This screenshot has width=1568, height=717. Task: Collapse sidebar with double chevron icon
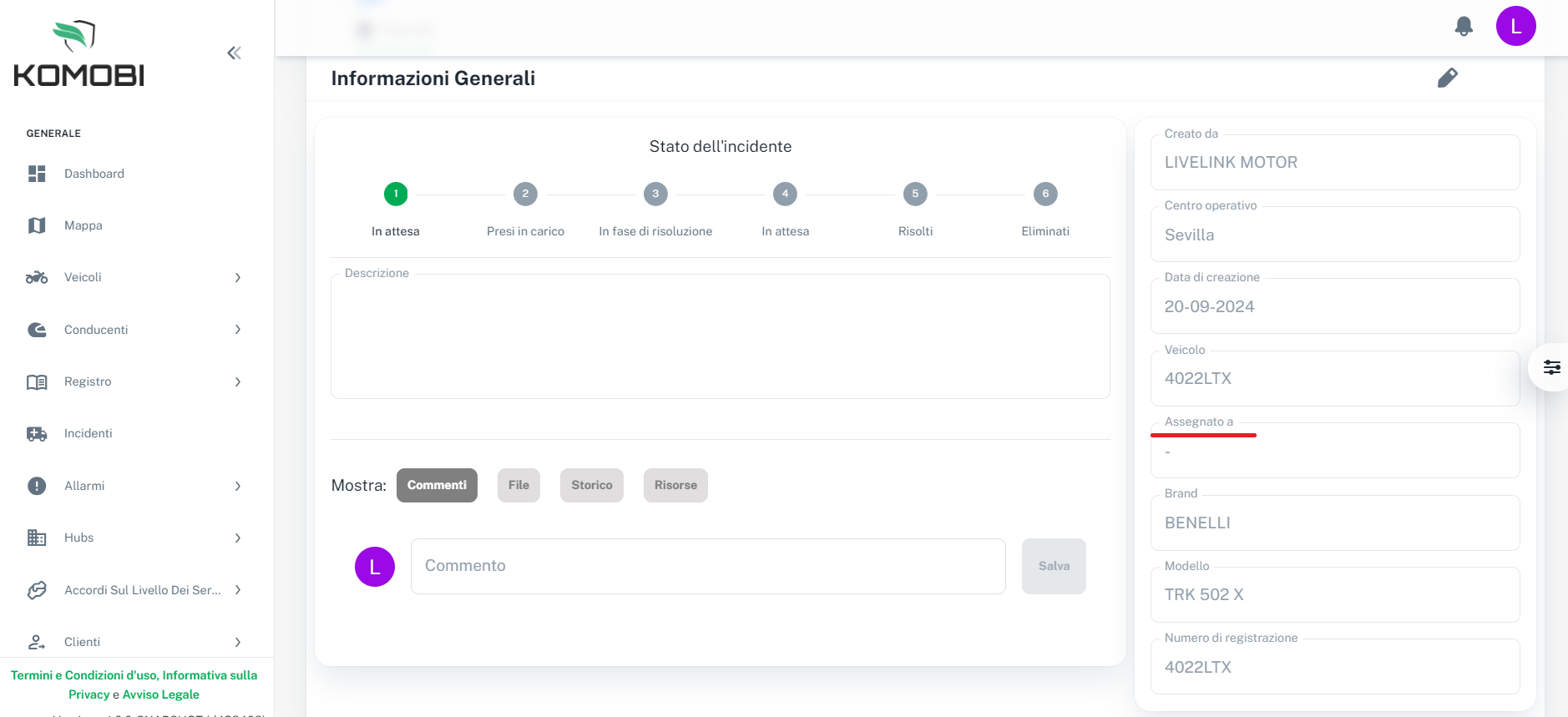point(234,53)
